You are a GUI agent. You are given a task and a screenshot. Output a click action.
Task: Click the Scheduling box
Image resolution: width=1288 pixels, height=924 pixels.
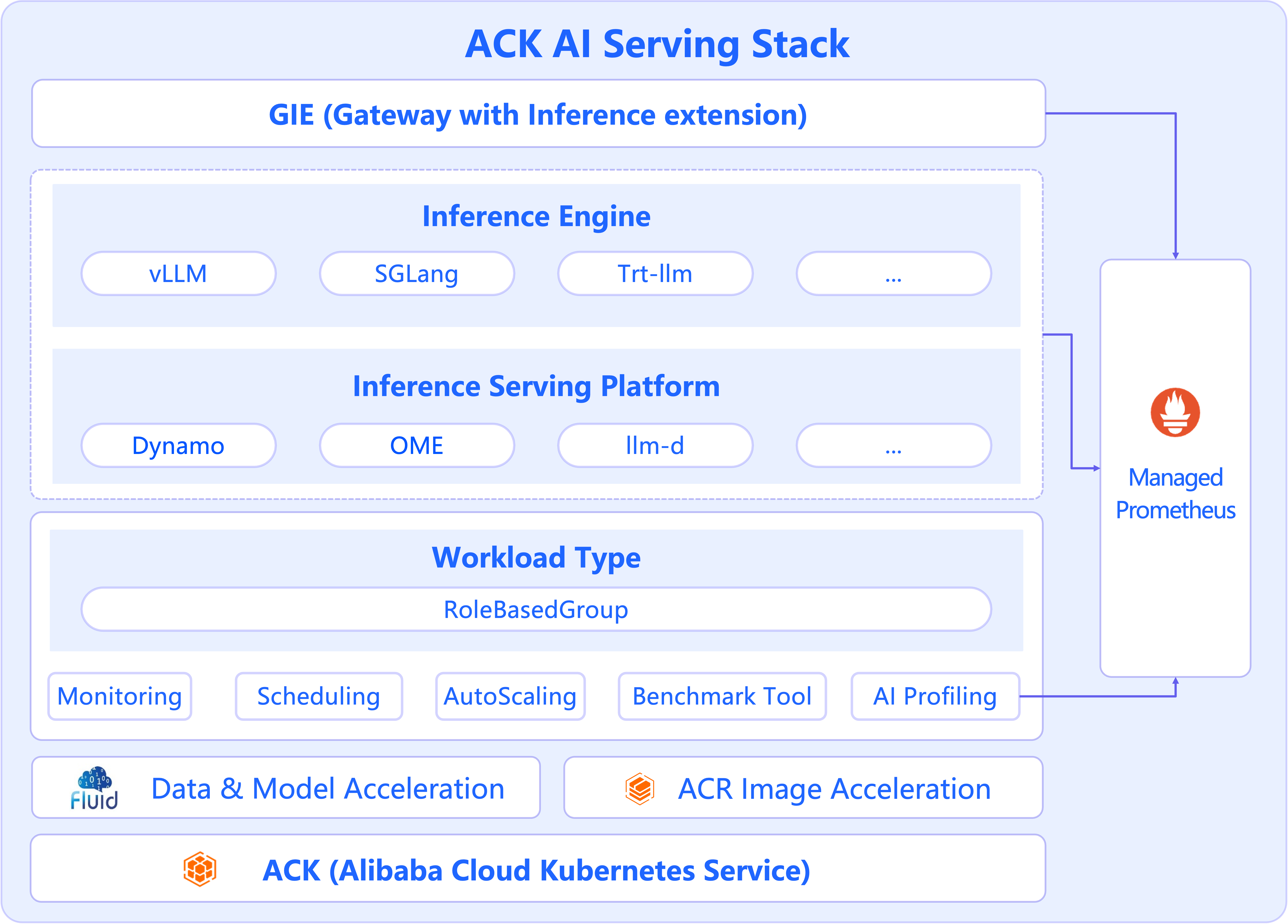click(319, 696)
